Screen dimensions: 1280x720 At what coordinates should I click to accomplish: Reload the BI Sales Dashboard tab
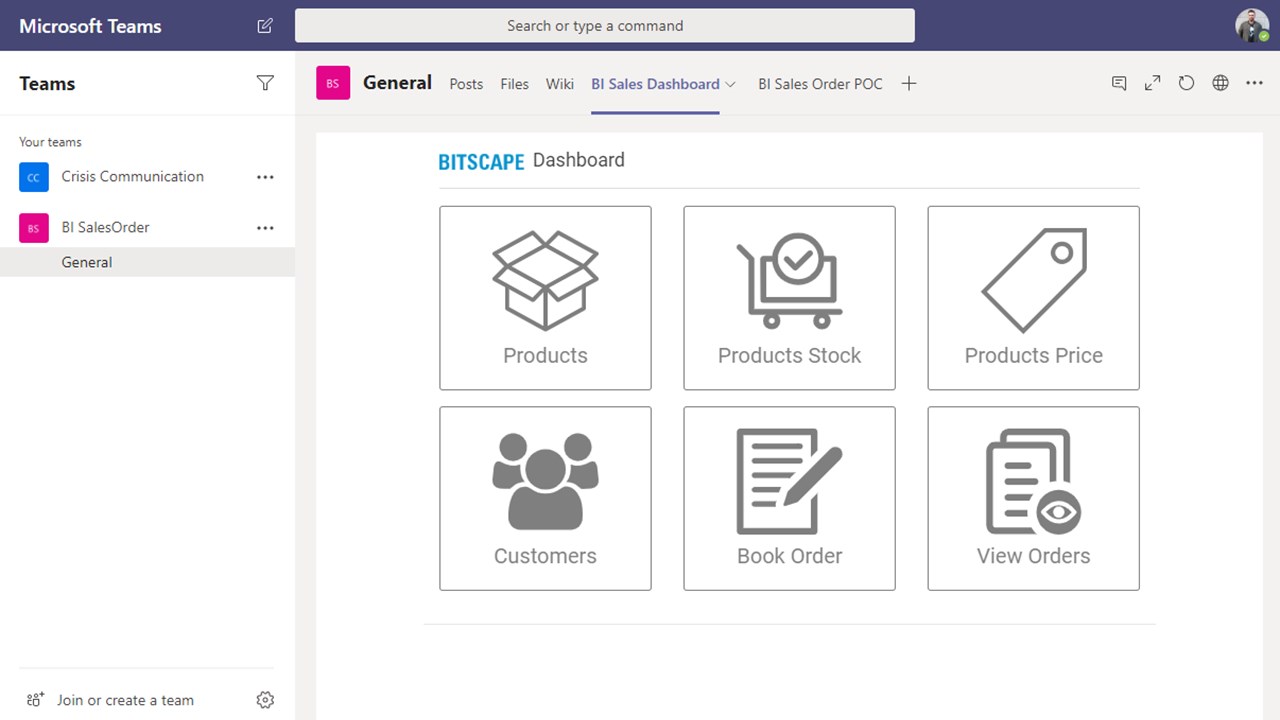coord(1186,84)
